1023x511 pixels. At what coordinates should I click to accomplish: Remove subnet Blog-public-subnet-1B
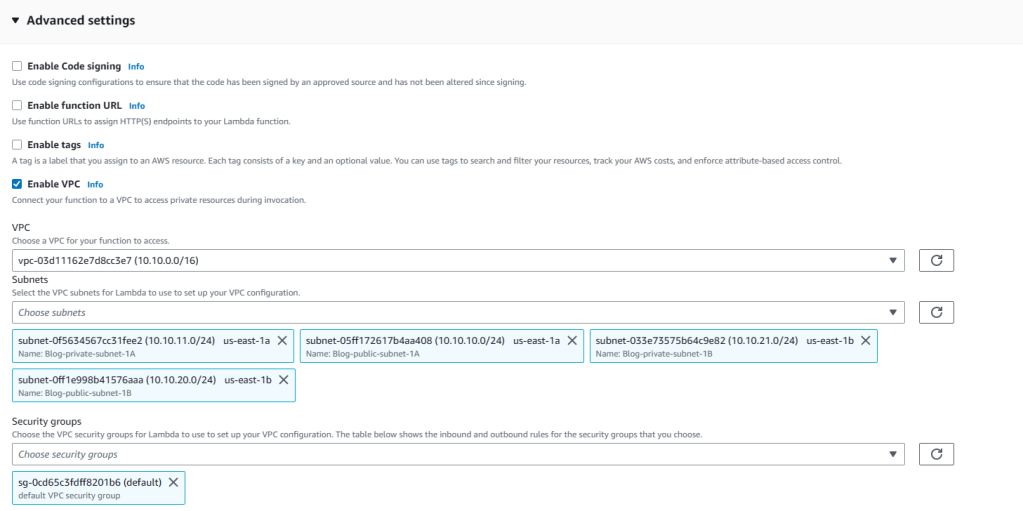(284, 380)
